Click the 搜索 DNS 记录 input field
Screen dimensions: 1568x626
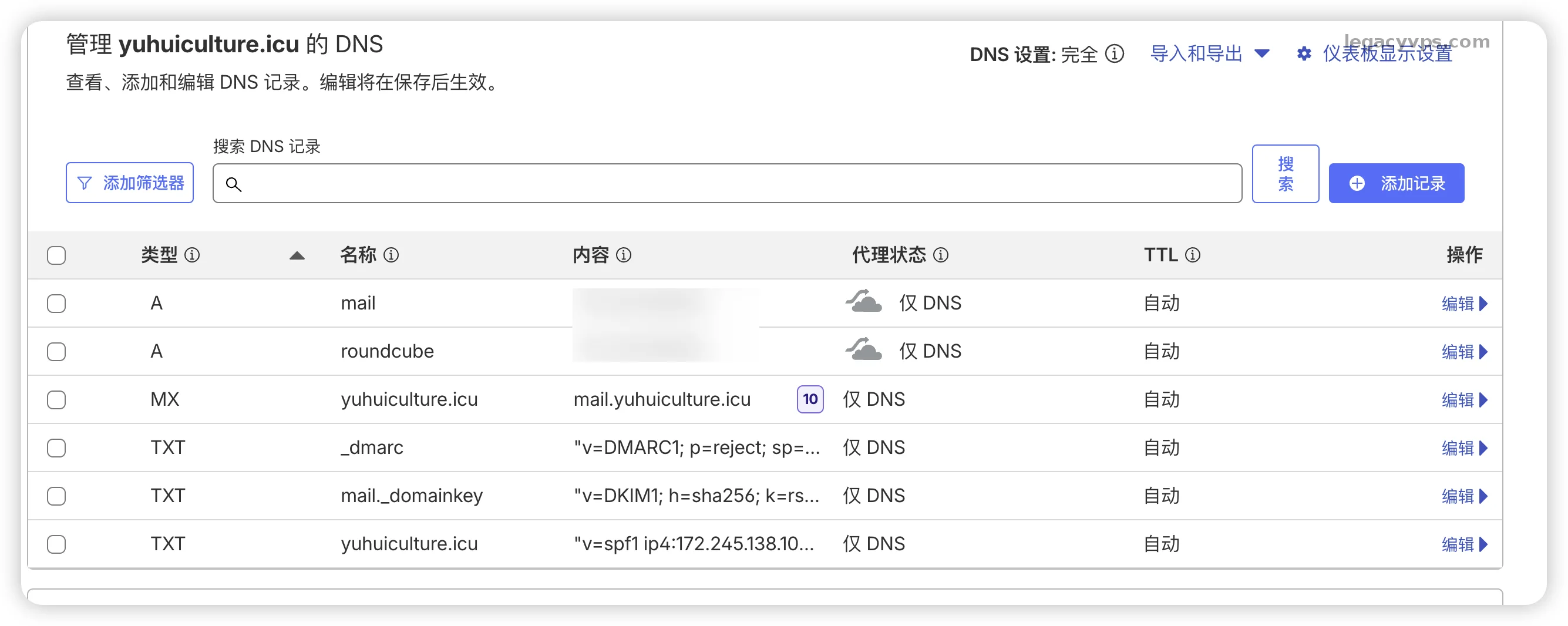727,183
